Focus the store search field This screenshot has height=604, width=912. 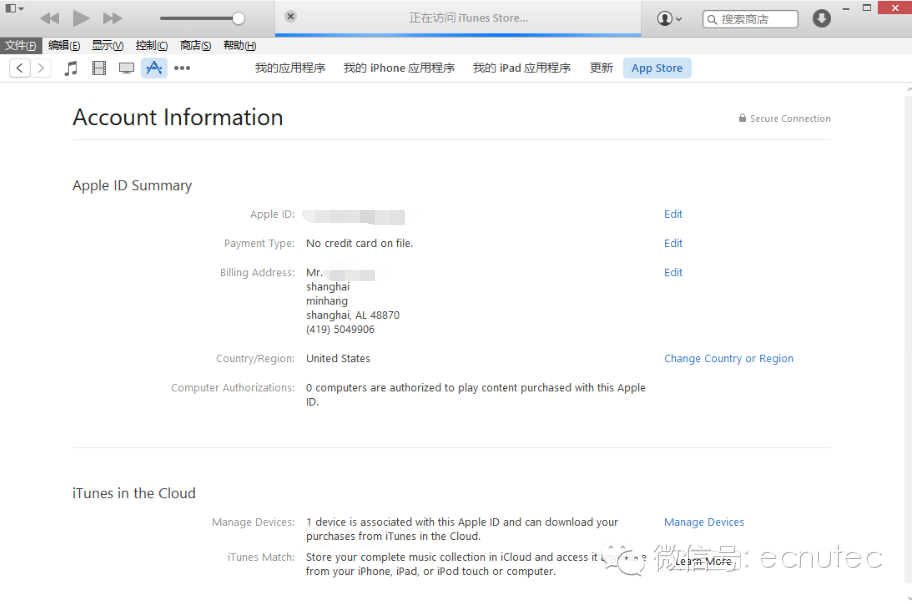pos(750,19)
